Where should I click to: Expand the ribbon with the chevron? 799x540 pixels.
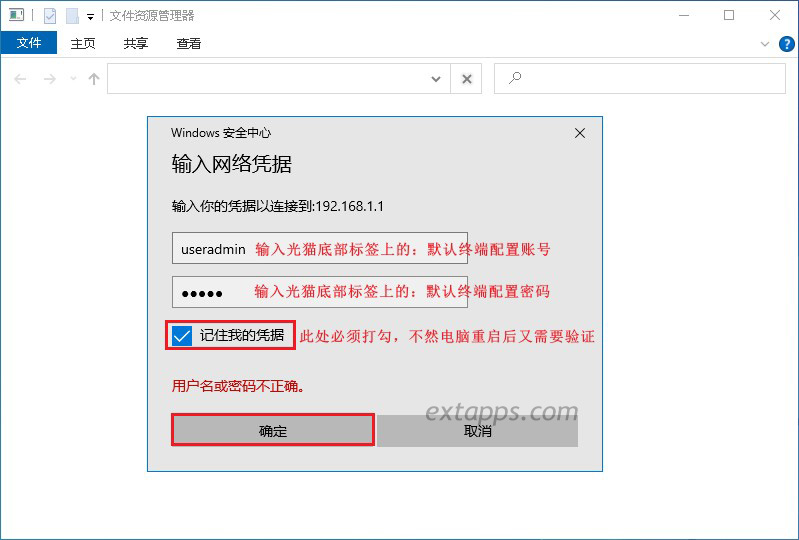[x=765, y=44]
